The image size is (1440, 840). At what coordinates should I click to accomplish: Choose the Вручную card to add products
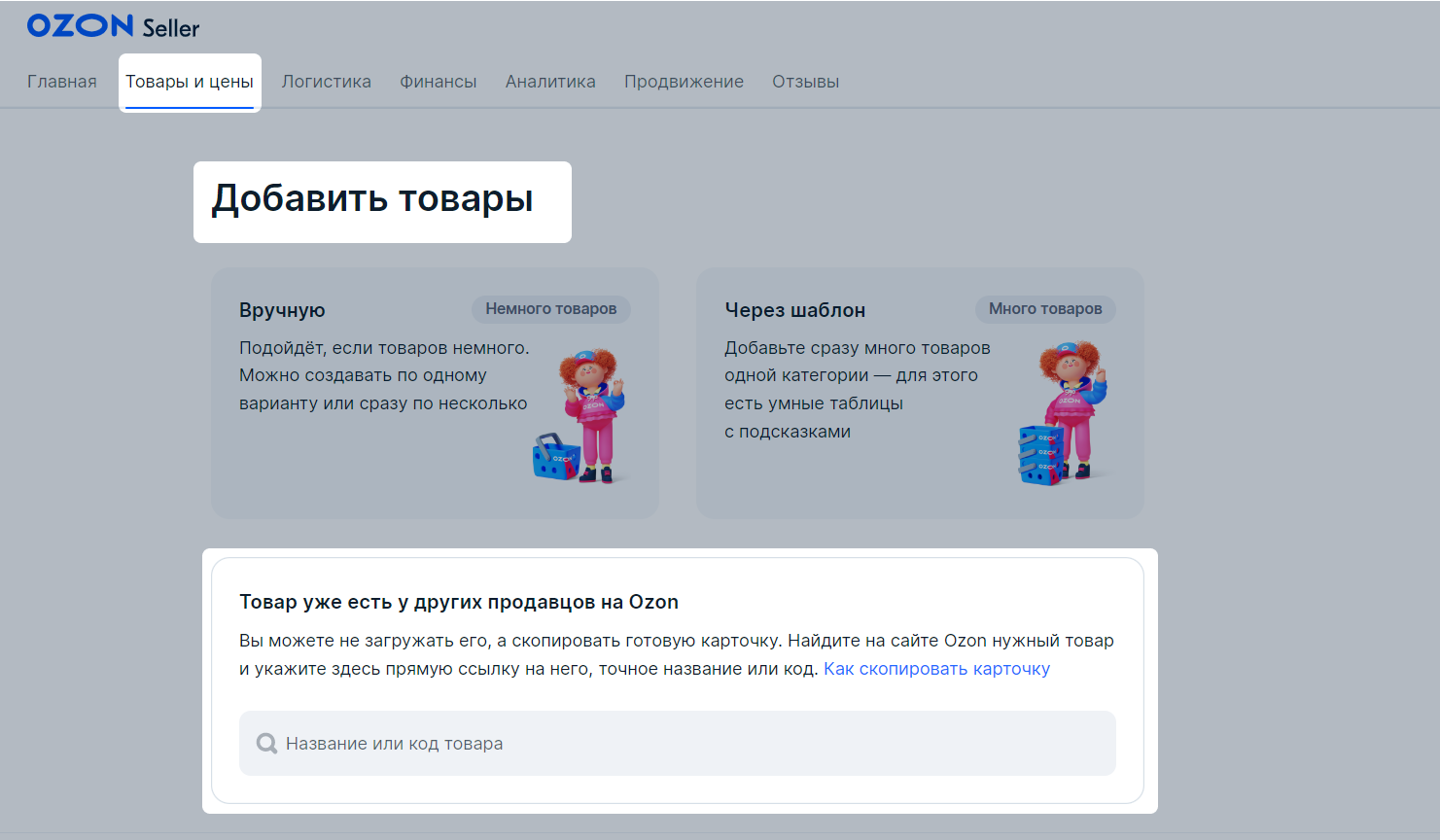(435, 393)
